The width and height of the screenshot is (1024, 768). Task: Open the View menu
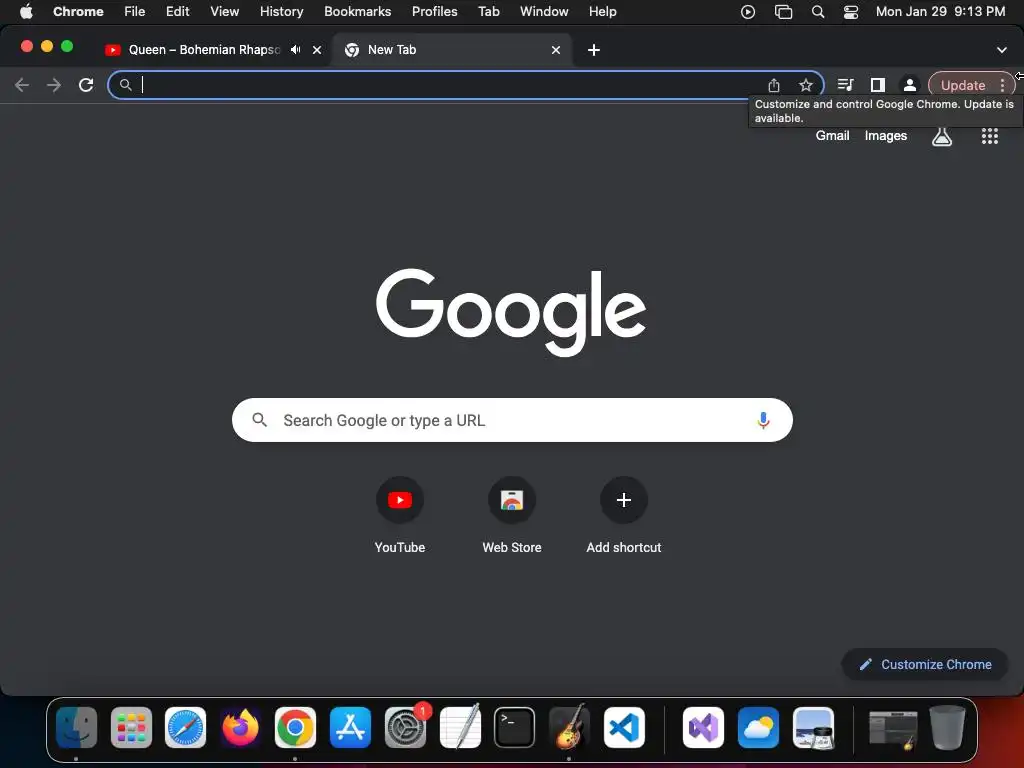pos(224,12)
